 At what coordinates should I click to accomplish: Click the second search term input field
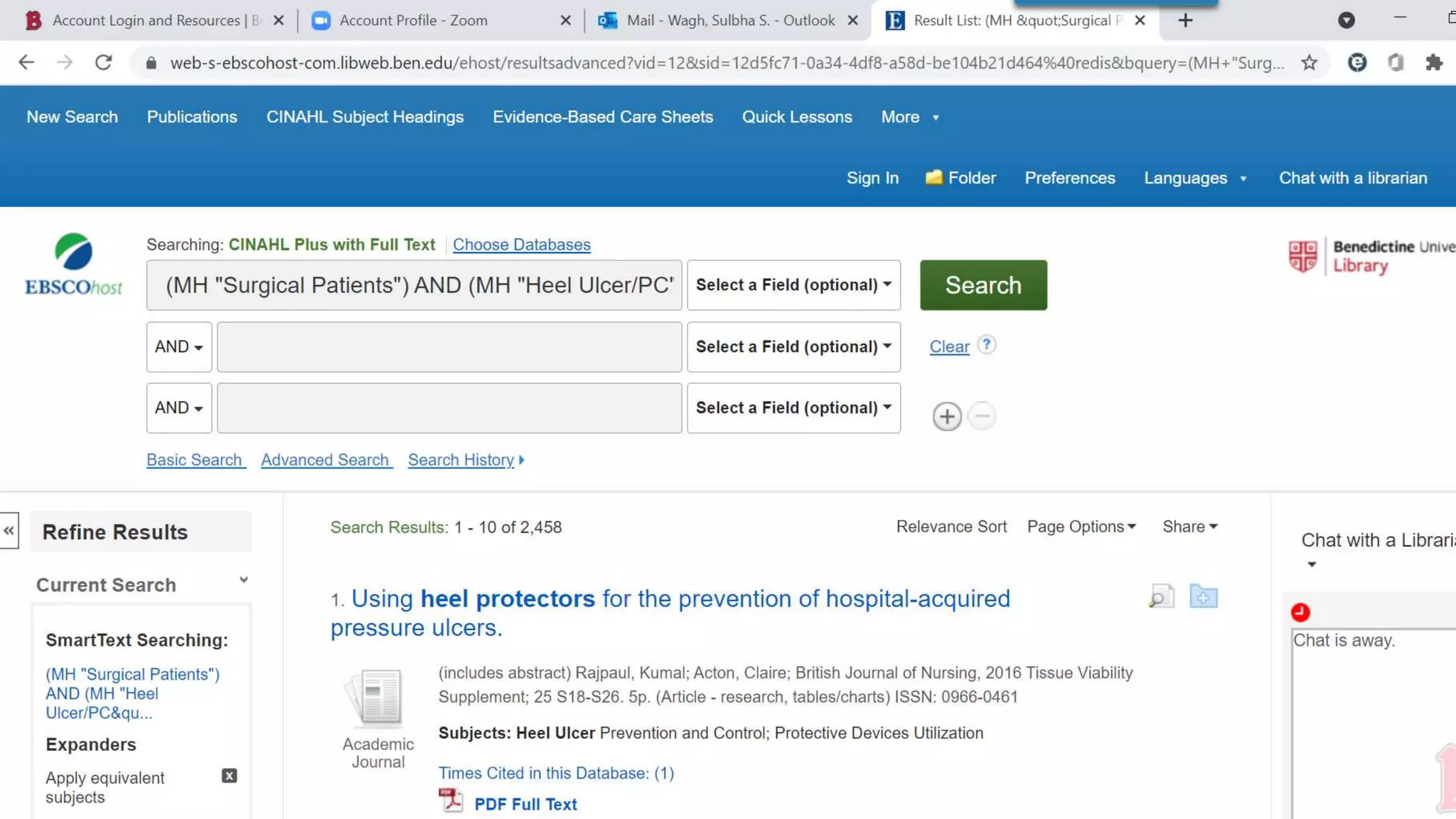click(449, 347)
